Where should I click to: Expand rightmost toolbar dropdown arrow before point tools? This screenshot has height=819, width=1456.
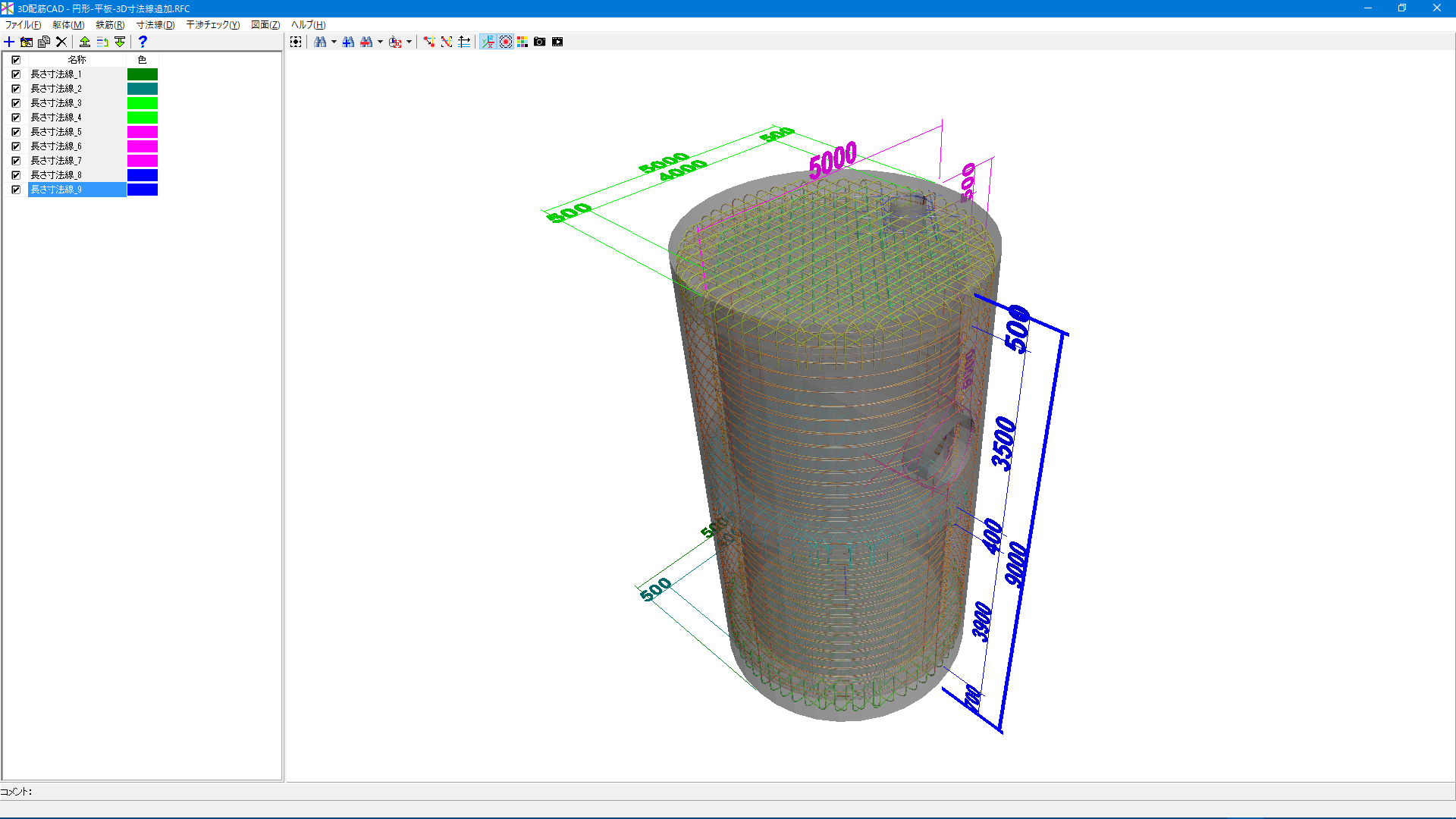pyautogui.click(x=409, y=42)
